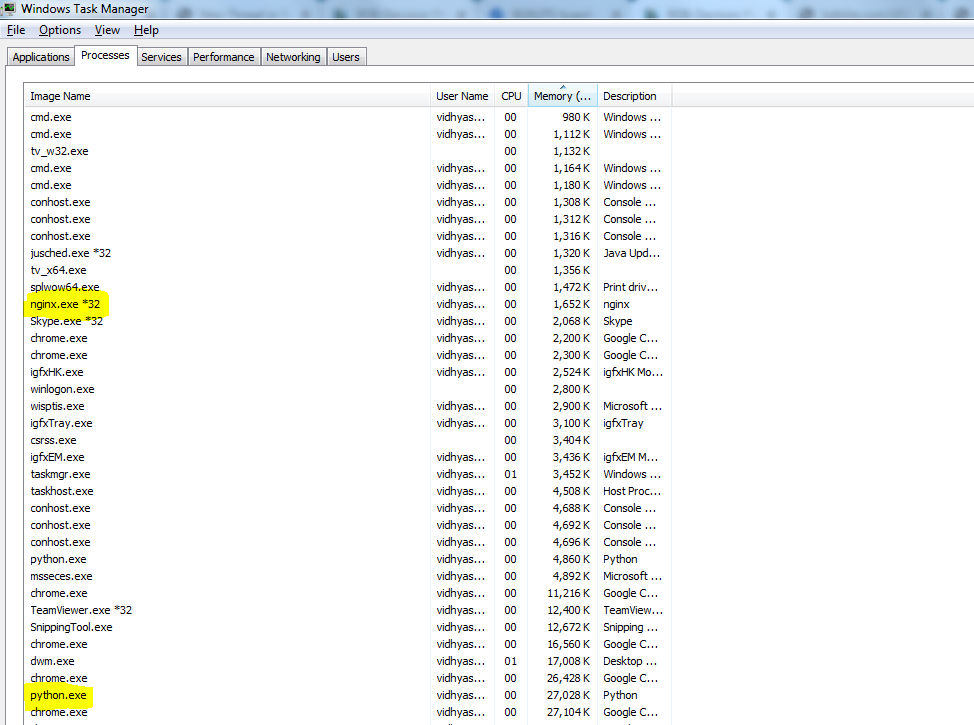Image resolution: width=974 pixels, height=725 pixels.
Task: Switch to the Applications tab
Action: [41, 57]
